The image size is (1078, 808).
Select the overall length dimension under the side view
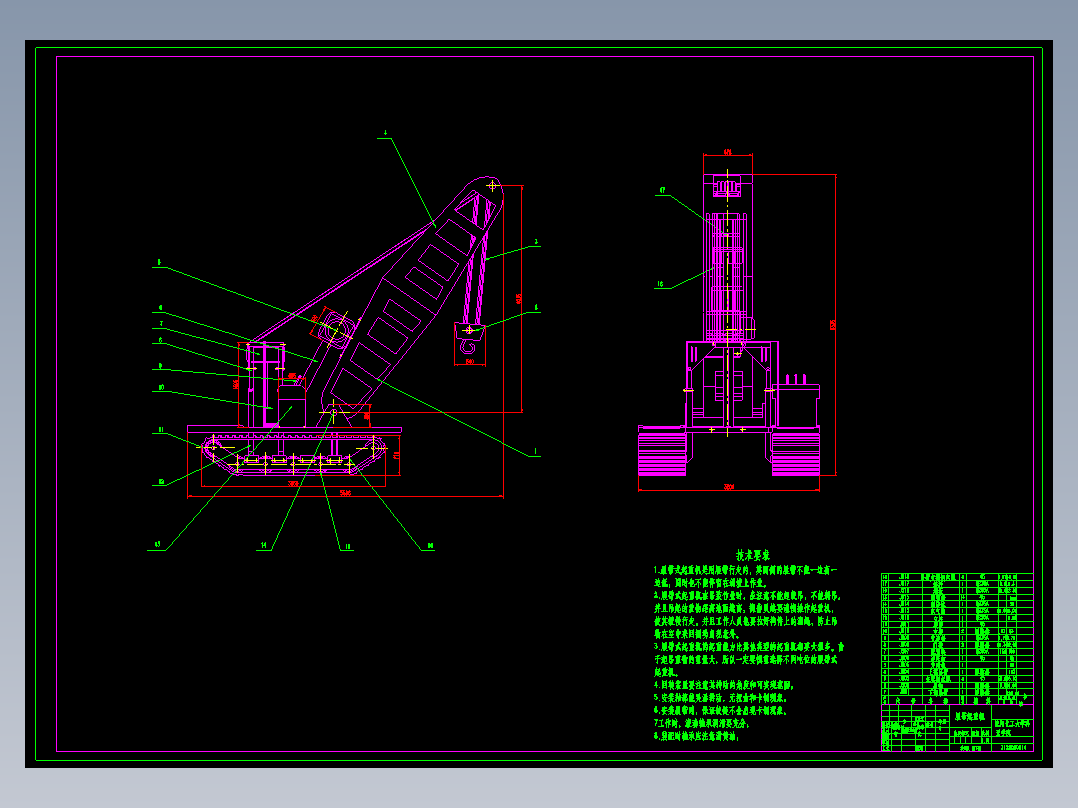pyautogui.click(x=345, y=493)
